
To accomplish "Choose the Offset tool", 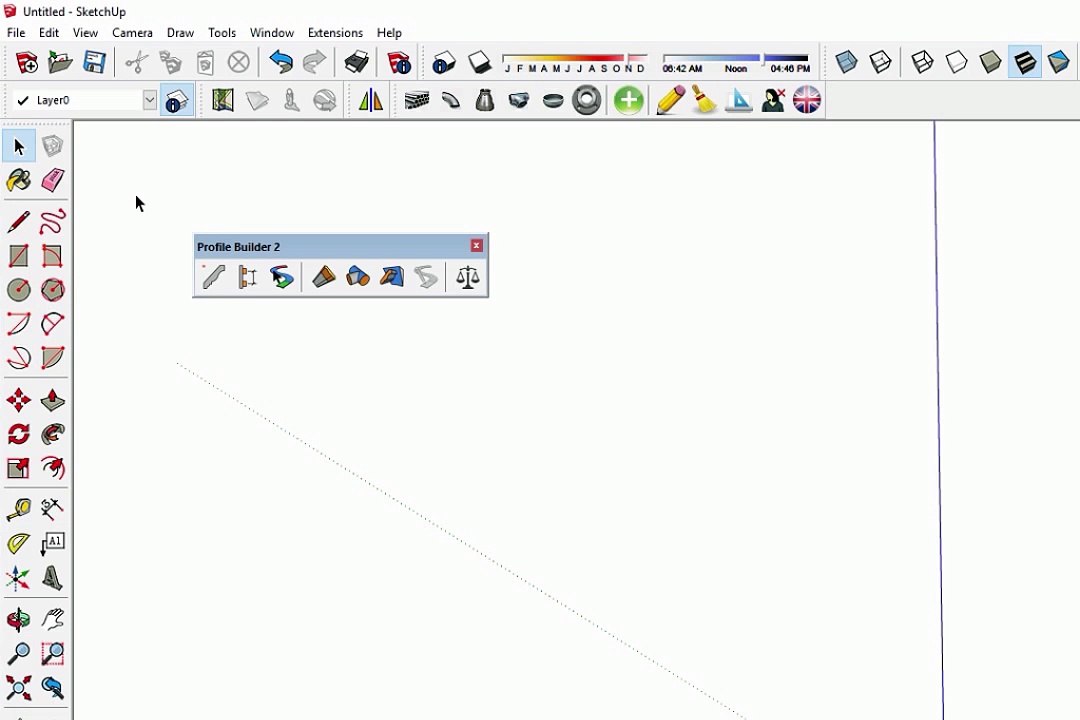I will tap(52, 468).
